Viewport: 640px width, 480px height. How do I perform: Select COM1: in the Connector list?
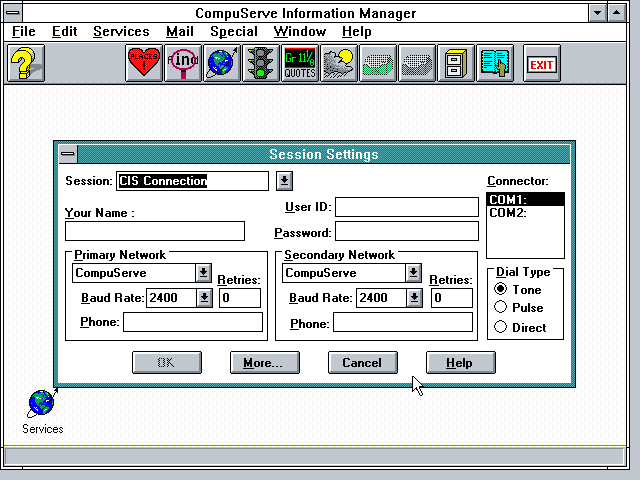[x=525, y=200]
